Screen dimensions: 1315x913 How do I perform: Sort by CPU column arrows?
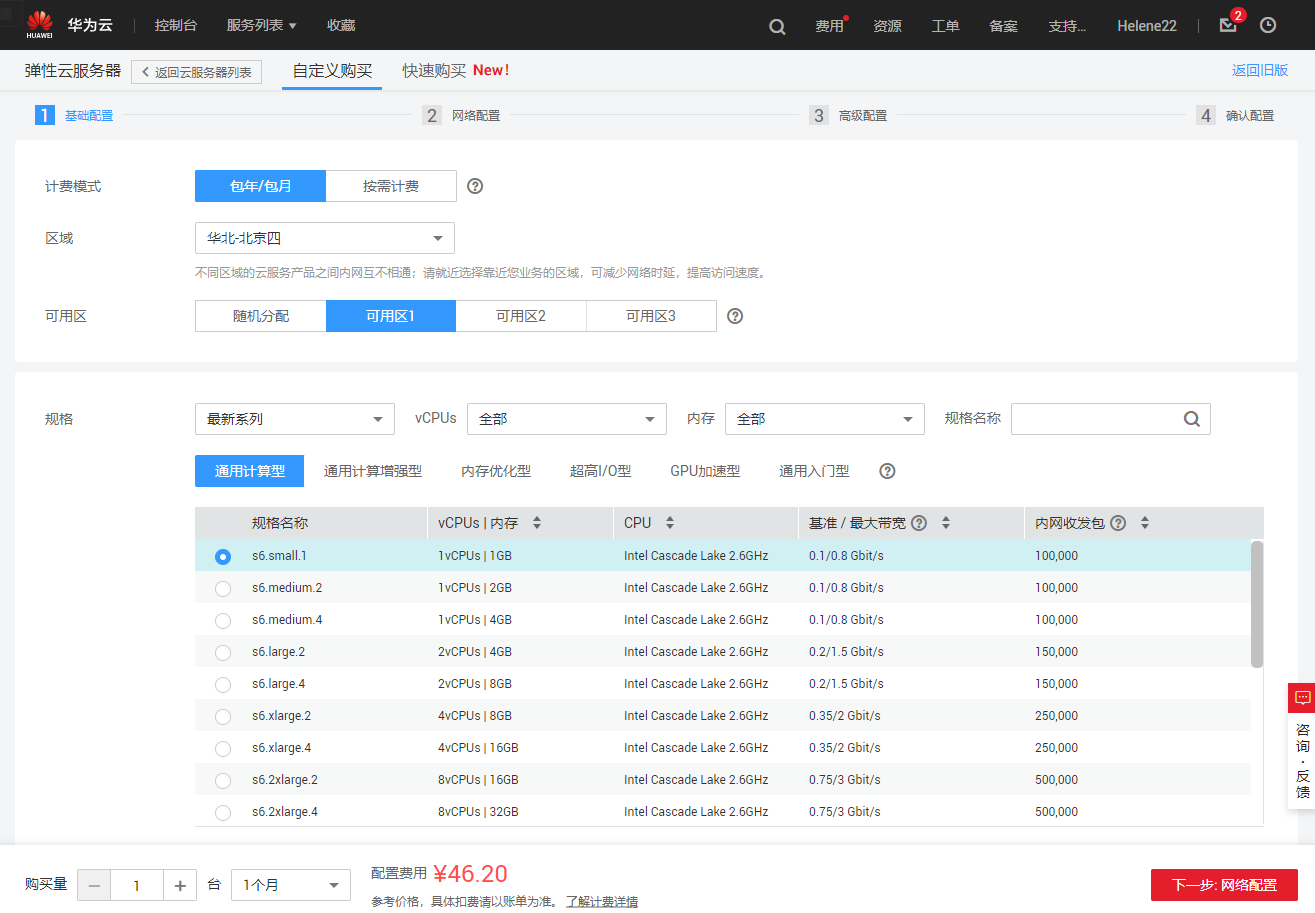pyautogui.click(x=670, y=523)
